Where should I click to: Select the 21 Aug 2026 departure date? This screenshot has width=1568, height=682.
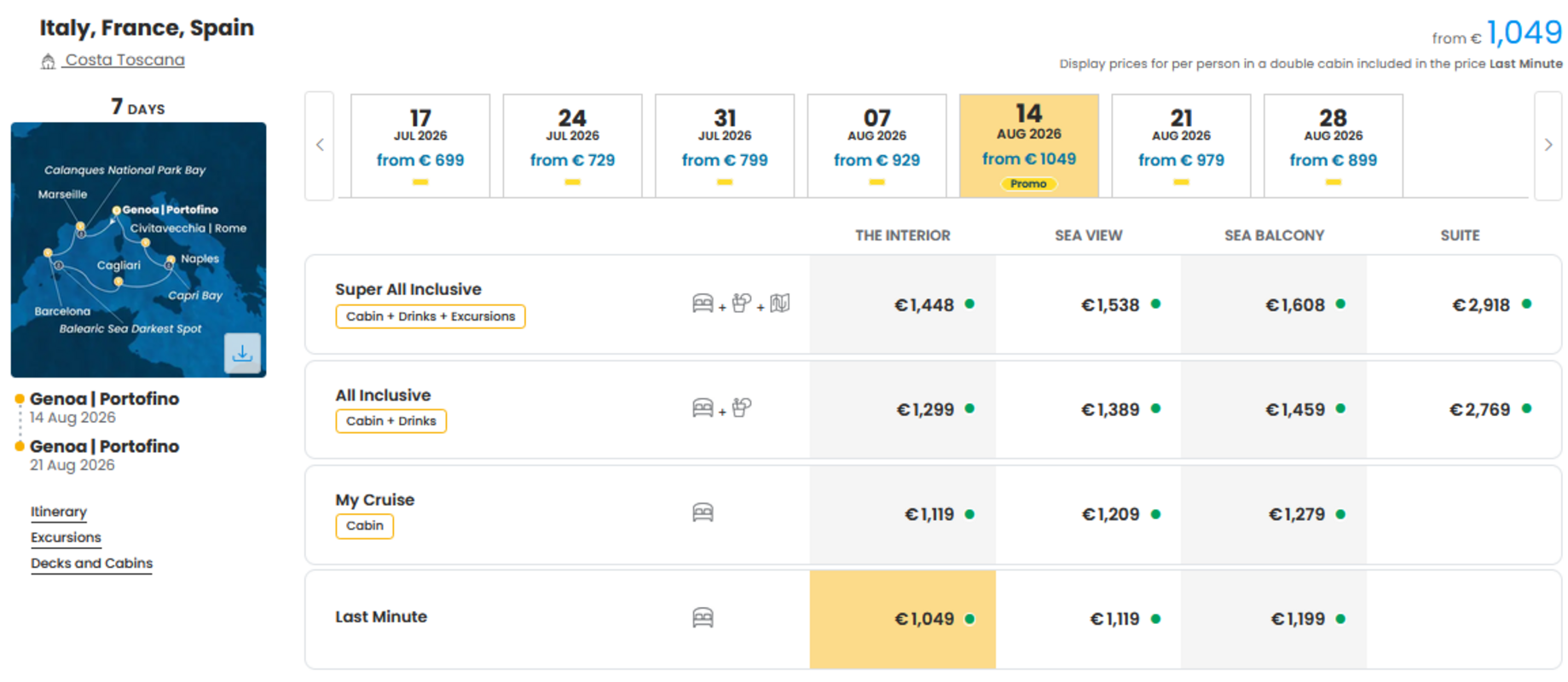(1181, 146)
